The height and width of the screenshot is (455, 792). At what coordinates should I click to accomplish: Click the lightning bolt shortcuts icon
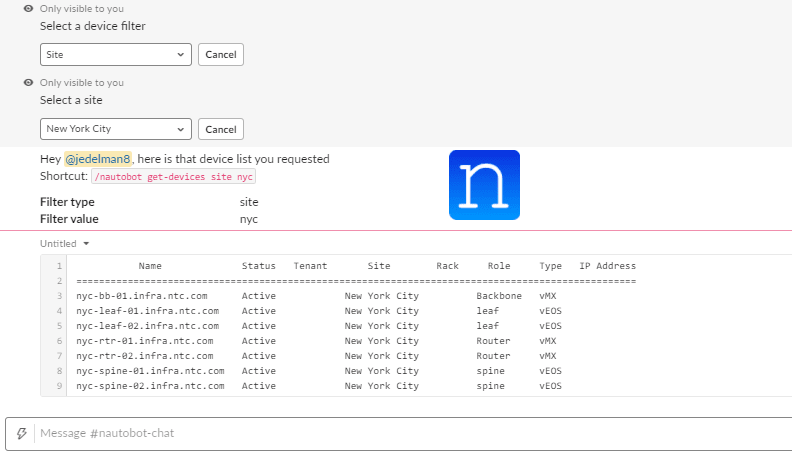point(21,433)
